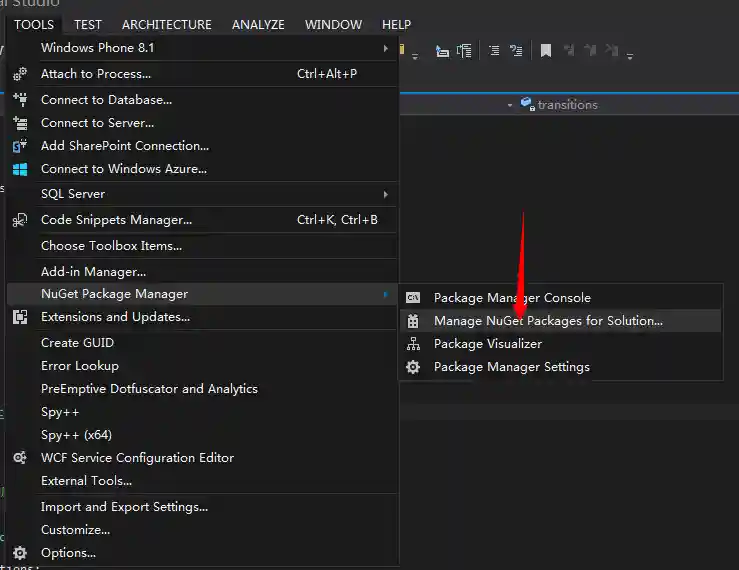Image resolution: width=739 pixels, height=570 pixels.
Task: Click the Connect to Server icon
Action: [20, 123]
